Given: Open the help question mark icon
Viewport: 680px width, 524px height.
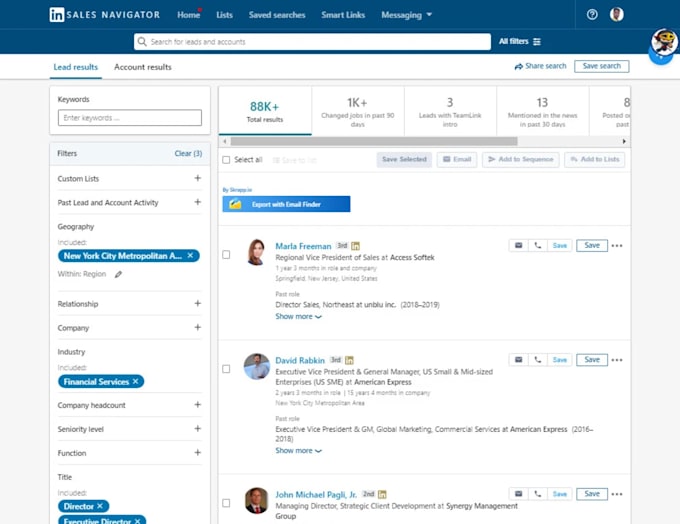Looking at the screenshot, I should click(x=592, y=15).
